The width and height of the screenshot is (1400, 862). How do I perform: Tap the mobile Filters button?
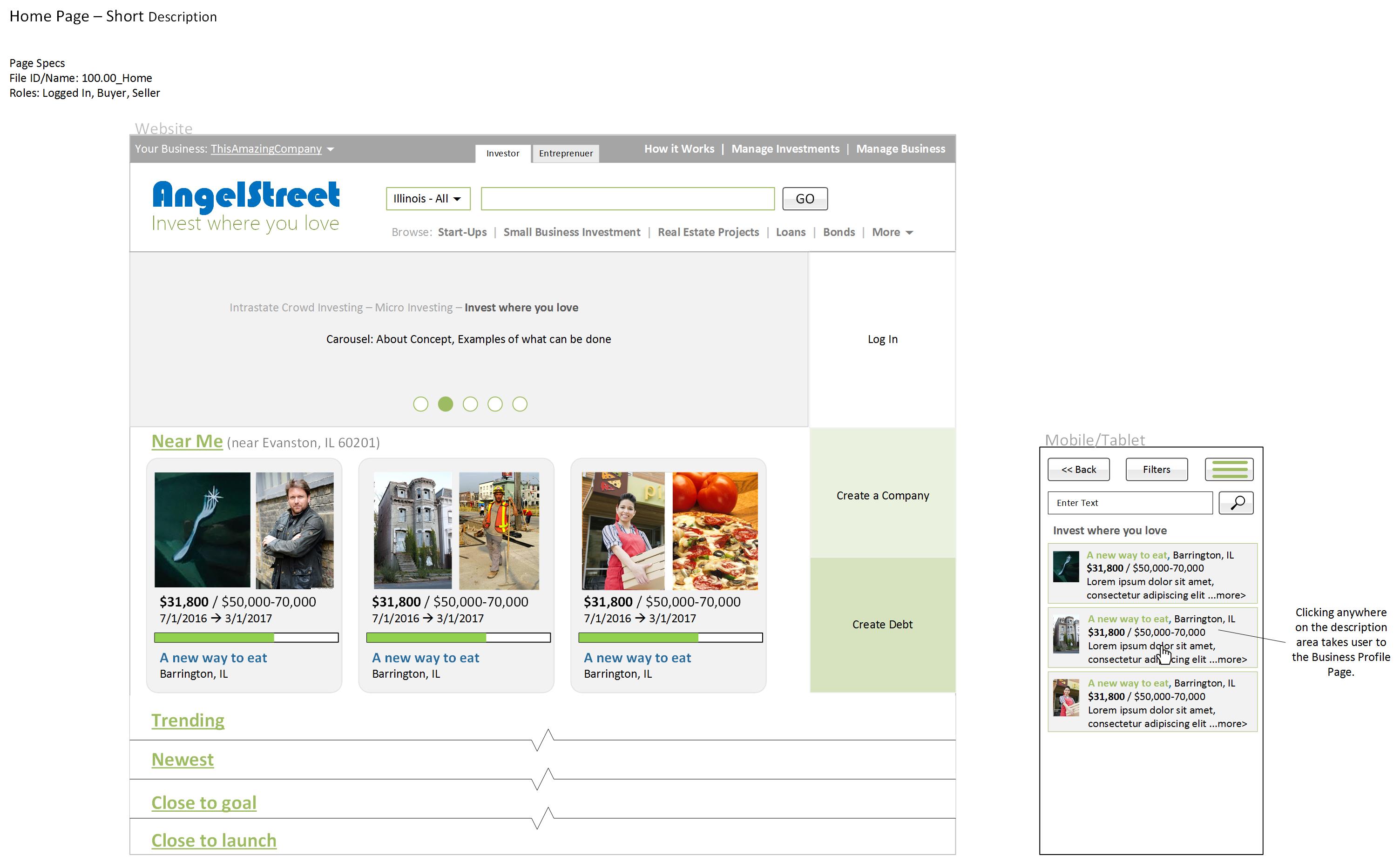pos(1156,469)
